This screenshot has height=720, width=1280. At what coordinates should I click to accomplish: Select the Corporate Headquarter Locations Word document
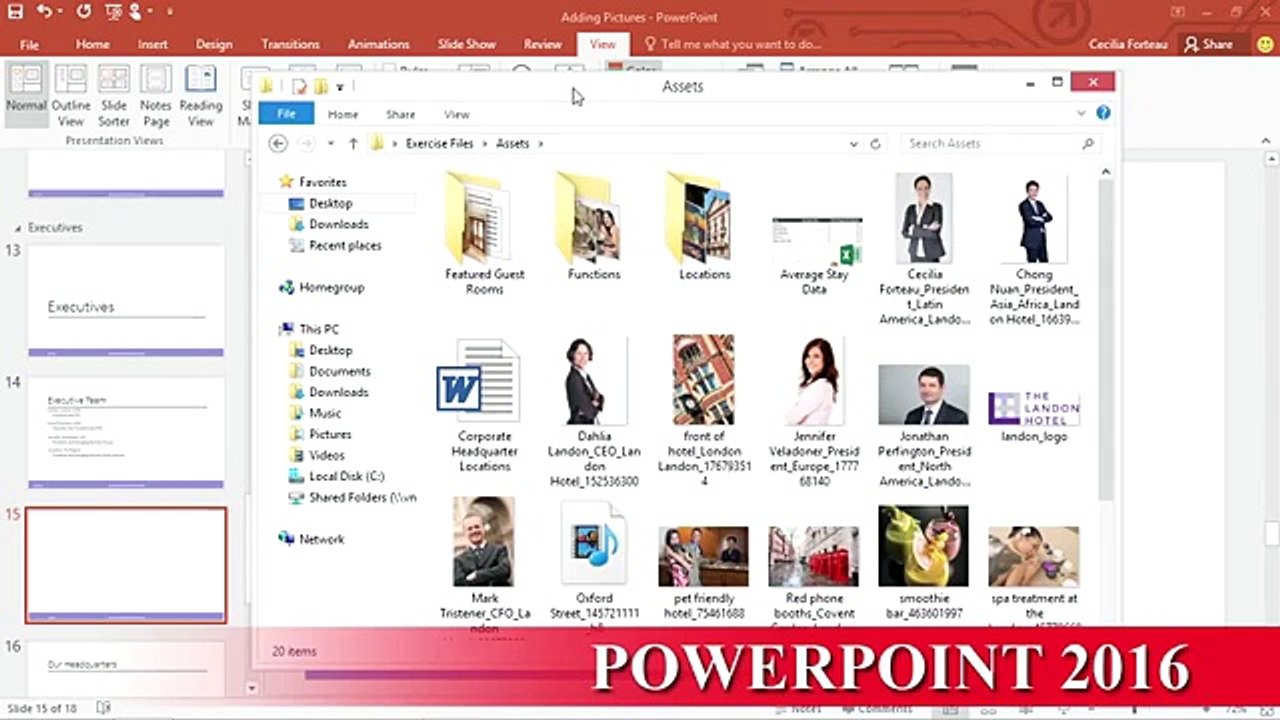click(x=485, y=405)
